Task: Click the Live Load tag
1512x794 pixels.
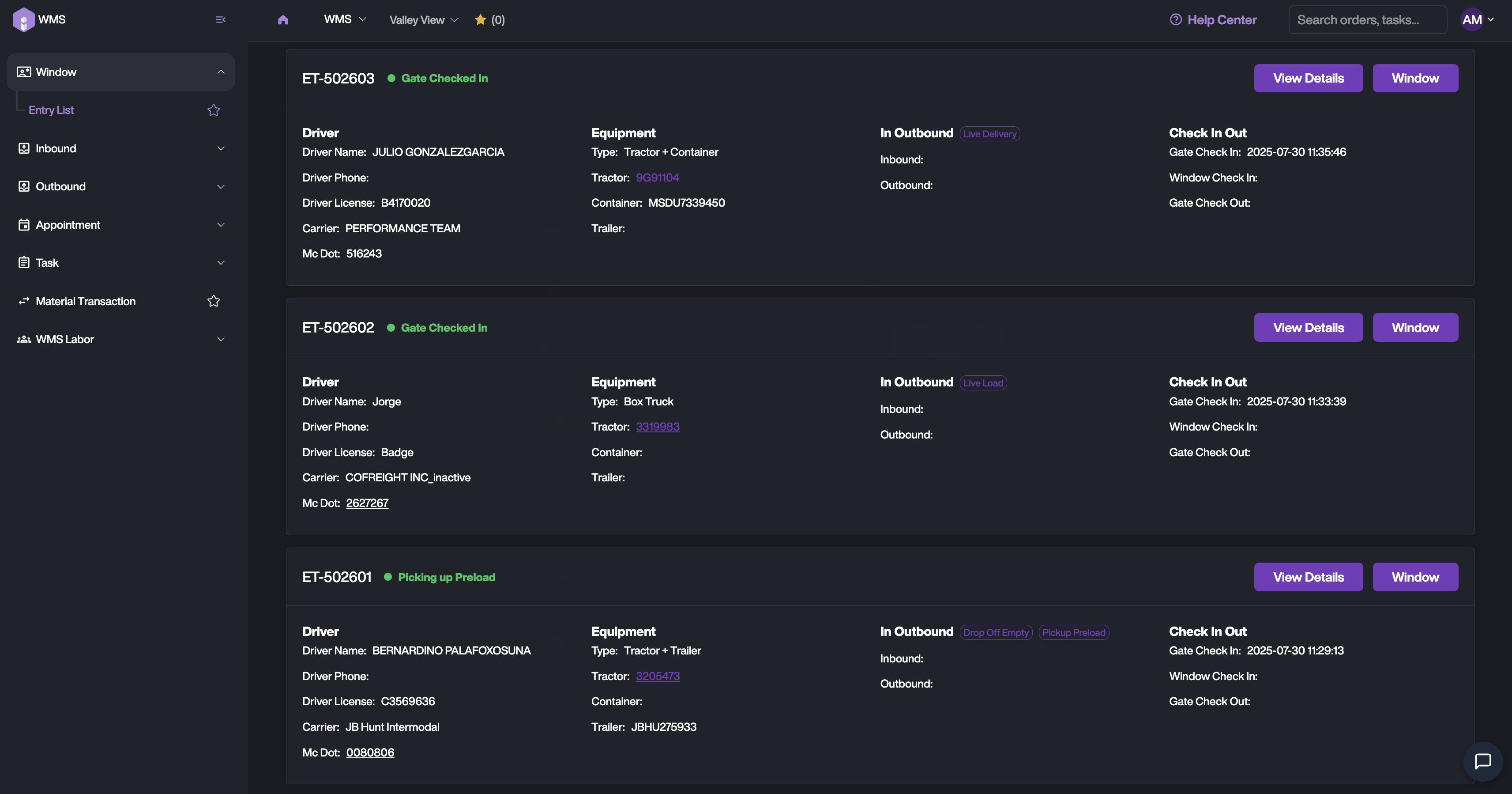Action: [983, 383]
